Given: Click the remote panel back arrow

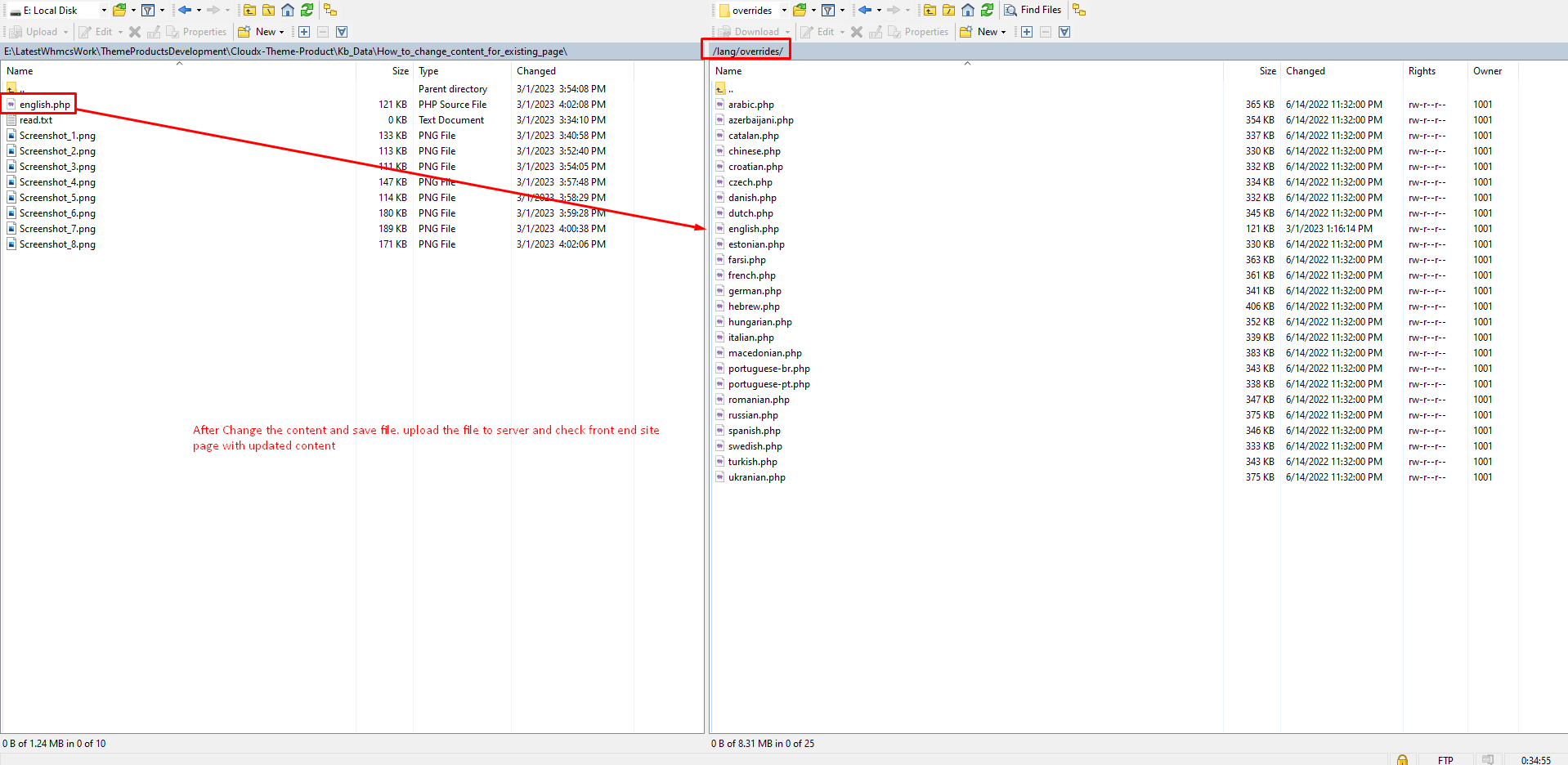Looking at the screenshot, I should (x=864, y=10).
